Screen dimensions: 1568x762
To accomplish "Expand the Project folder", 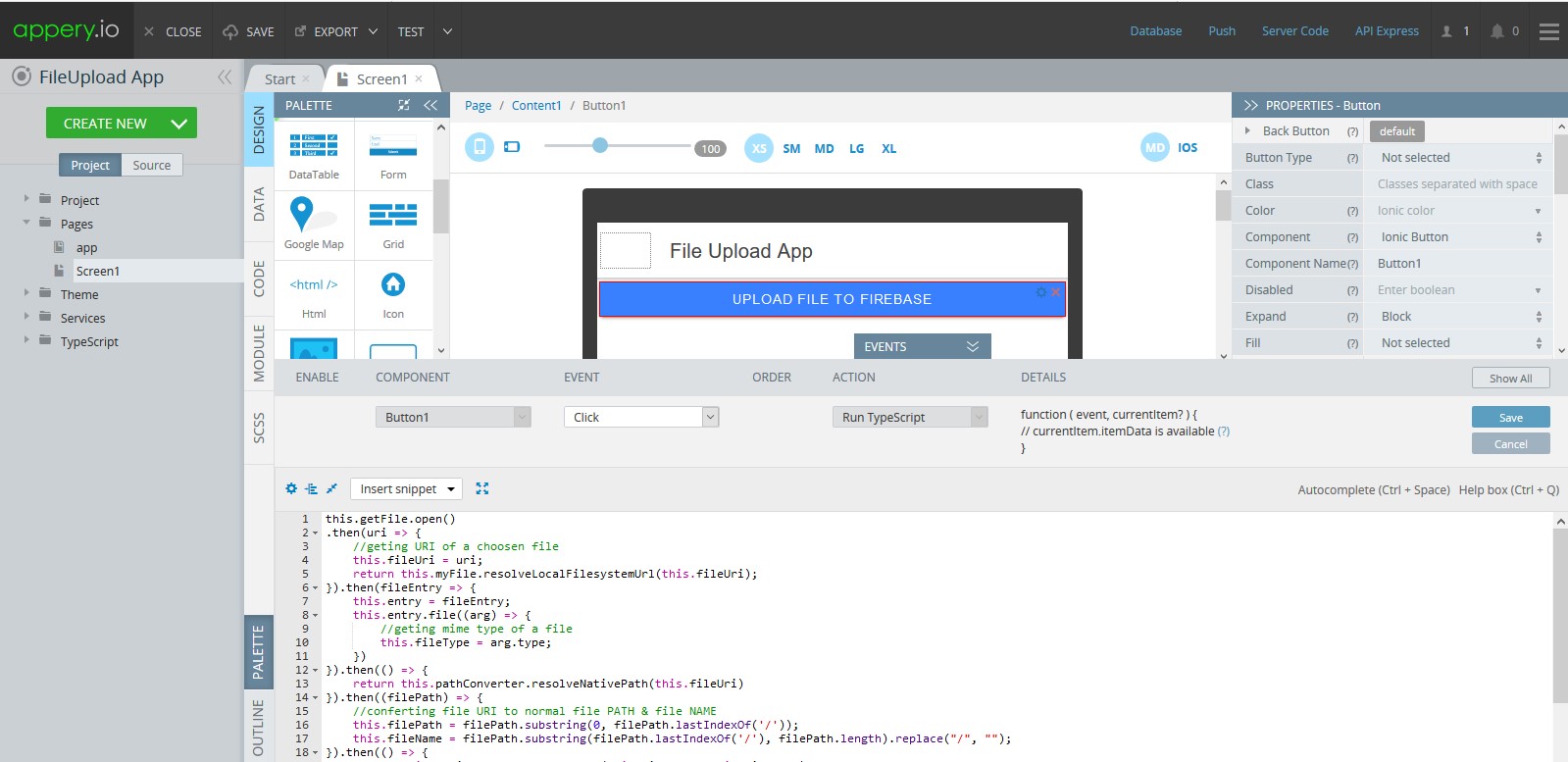I will pyautogui.click(x=26, y=199).
